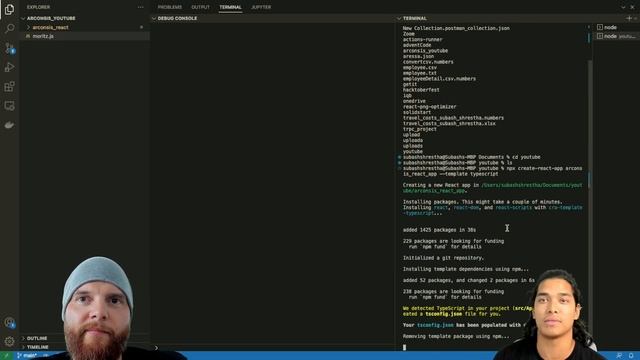The height and width of the screenshot is (360, 640).
Task: Click the 'trpc_project' terminal listing entry
Action: (420, 129)
